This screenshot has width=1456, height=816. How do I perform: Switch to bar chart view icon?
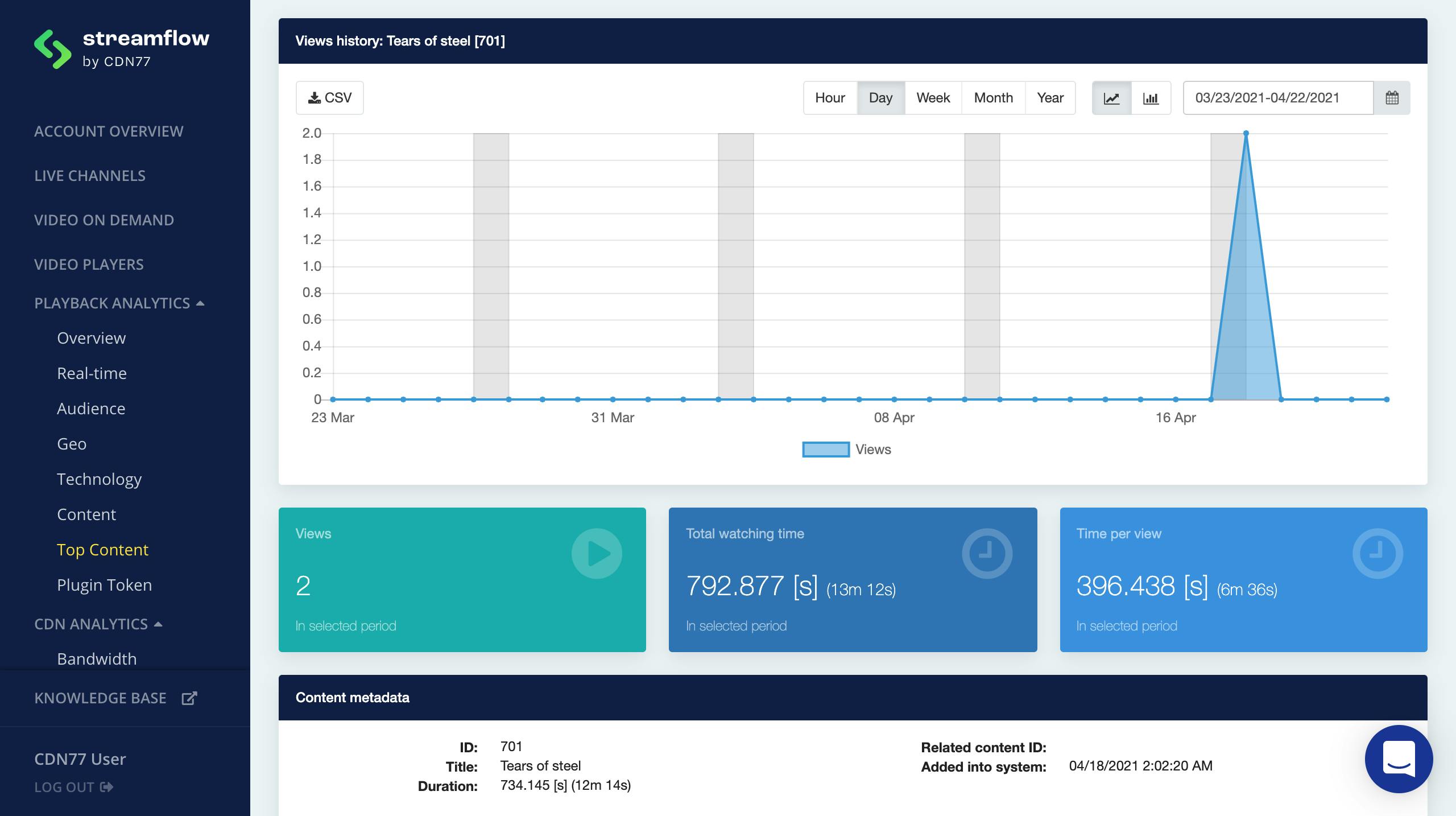click(x=1151, y=98)
